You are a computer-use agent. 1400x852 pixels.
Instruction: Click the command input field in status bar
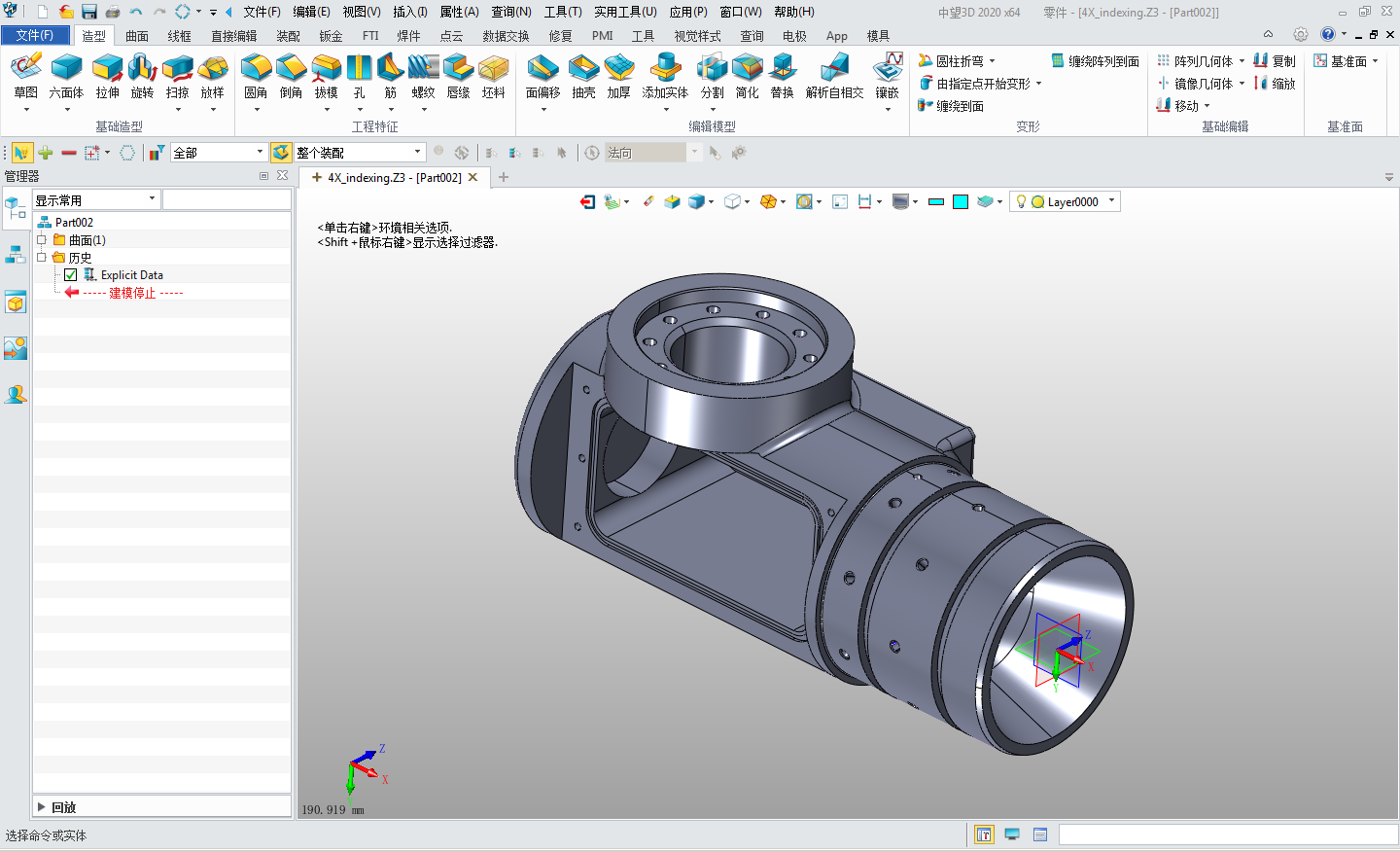1227,834
